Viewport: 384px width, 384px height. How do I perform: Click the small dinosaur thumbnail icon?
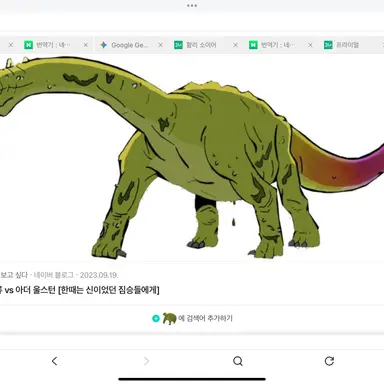[169, 318]
